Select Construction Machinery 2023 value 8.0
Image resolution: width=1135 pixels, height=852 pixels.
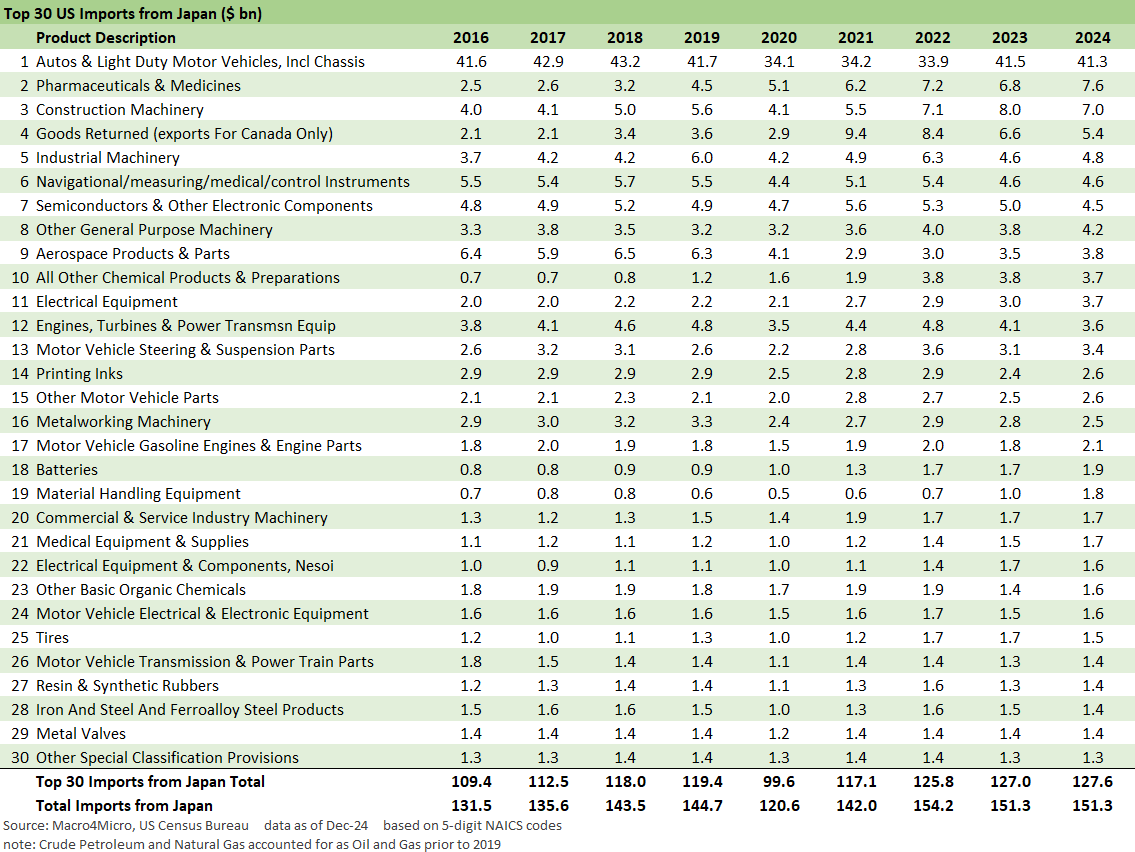click(x=1010, y=109)
